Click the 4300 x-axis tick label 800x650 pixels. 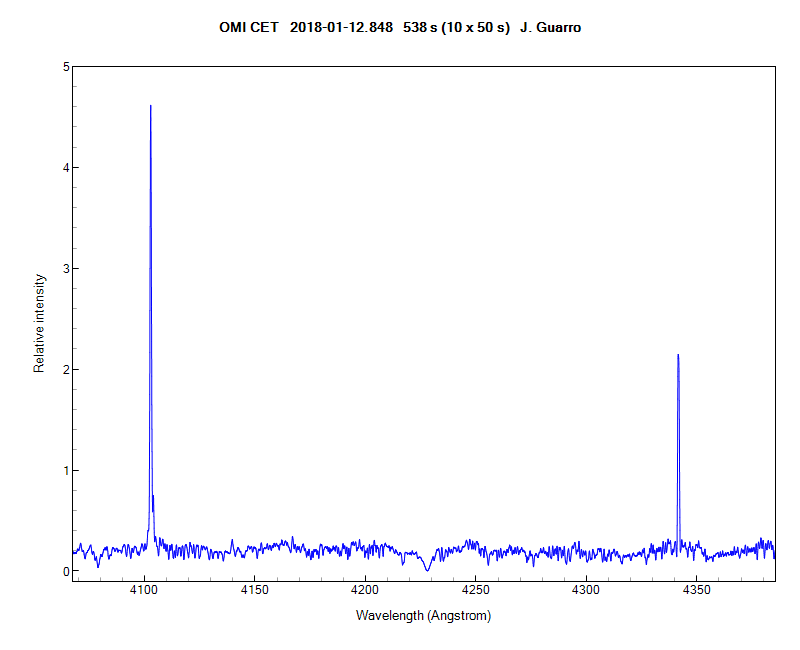point(586,592)
